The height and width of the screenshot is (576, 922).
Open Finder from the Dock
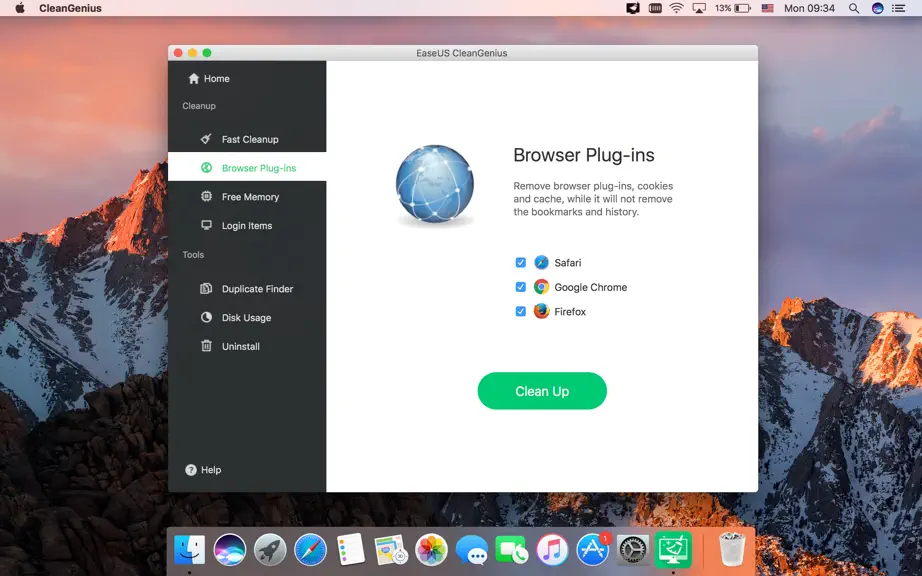tap(189, 550)
